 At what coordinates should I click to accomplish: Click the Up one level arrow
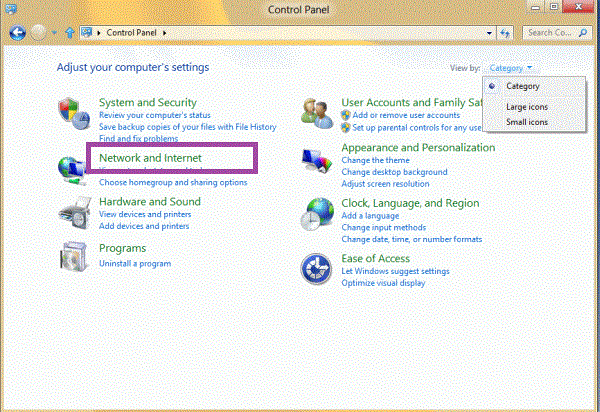(x=70, y=33)
